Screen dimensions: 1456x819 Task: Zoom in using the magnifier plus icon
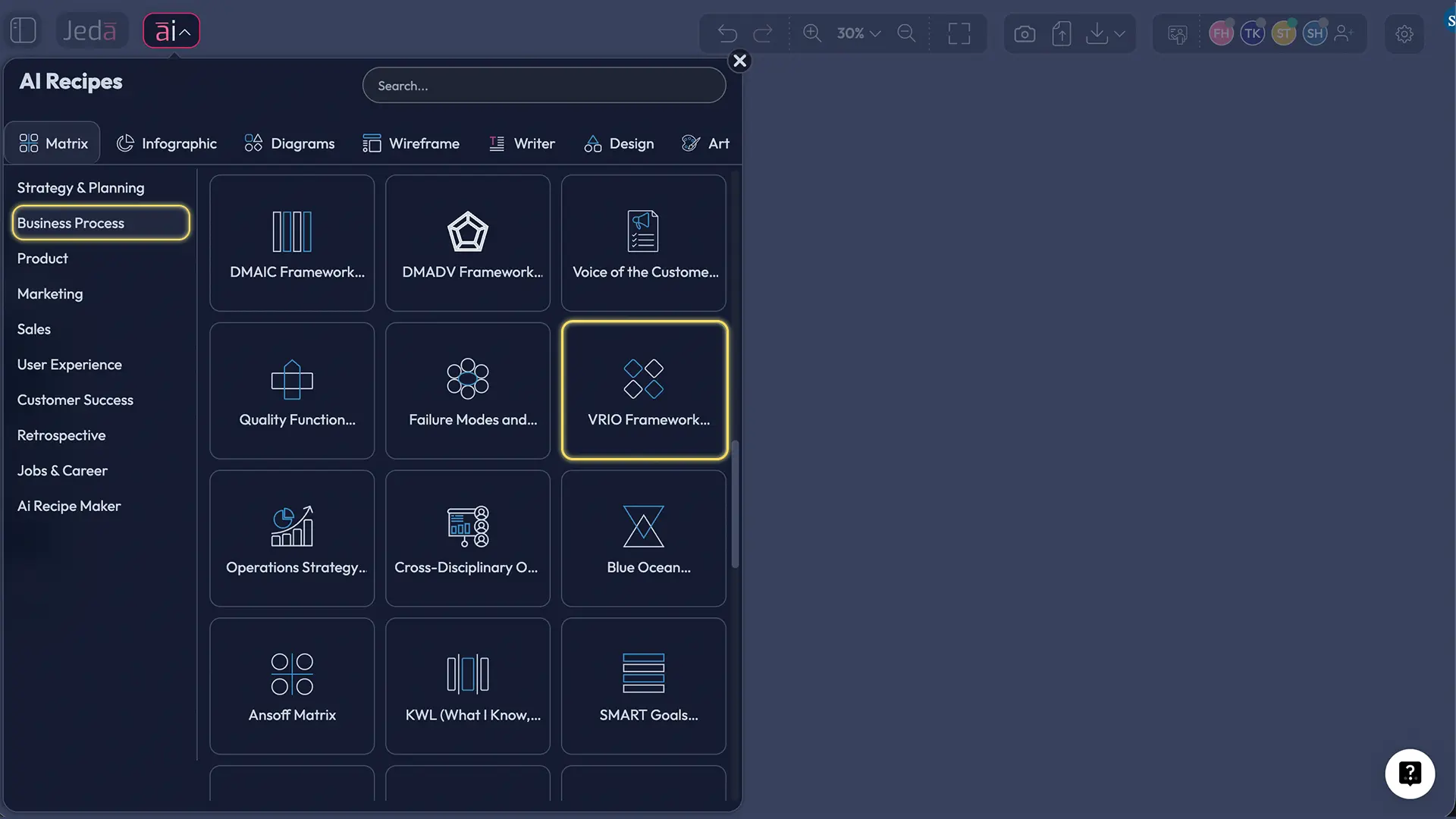(812, 33)
